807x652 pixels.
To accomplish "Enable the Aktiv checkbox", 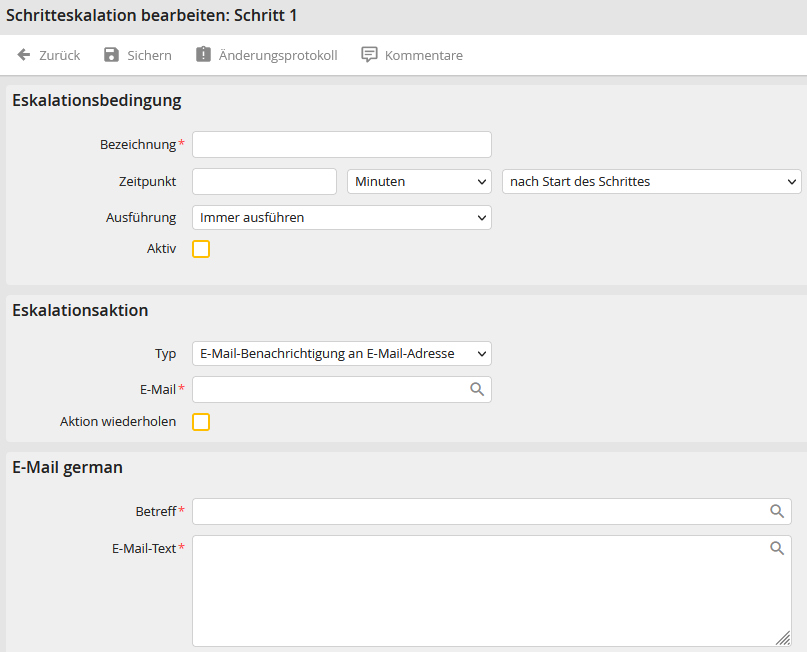I will click(201, 249).
